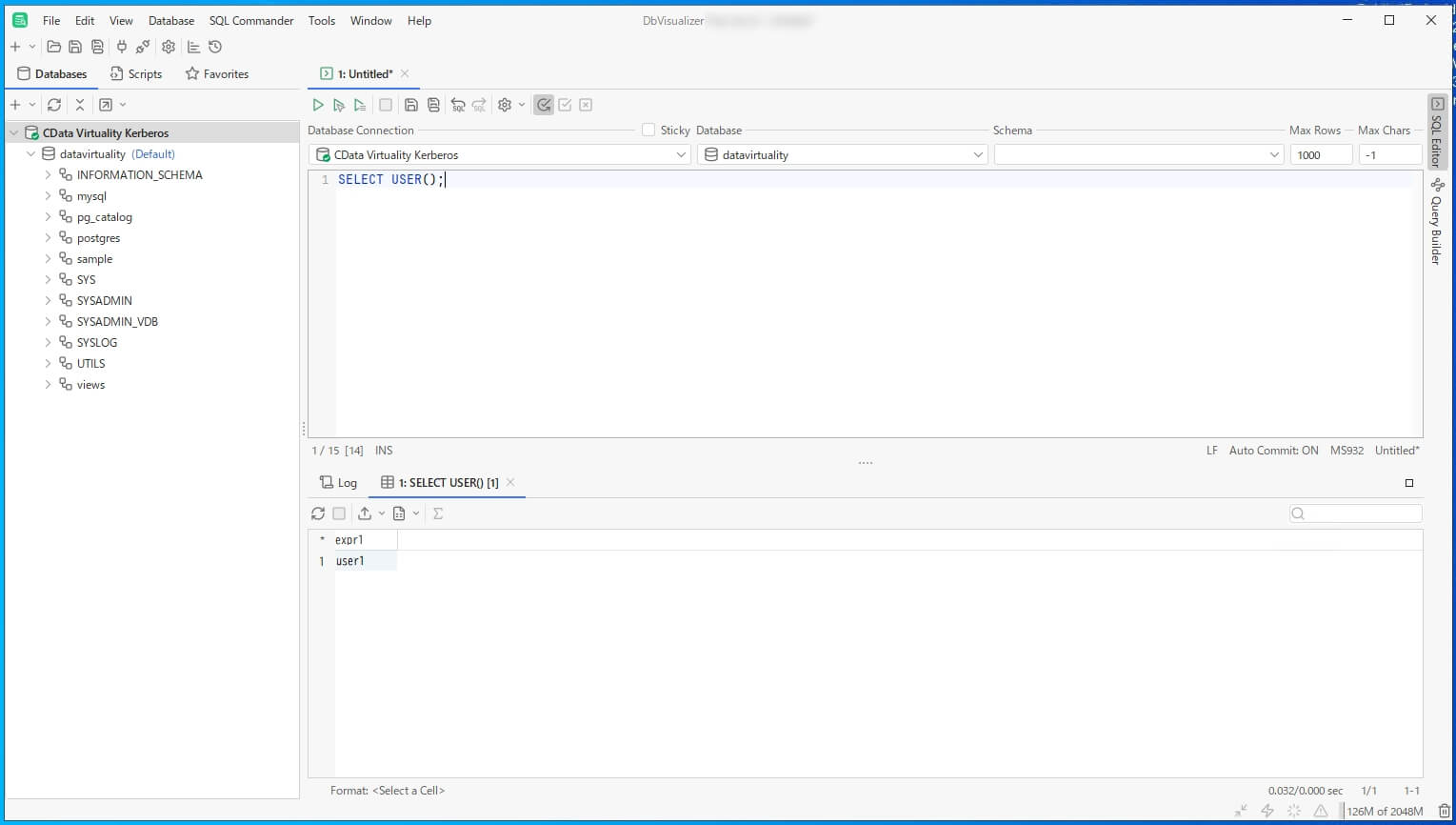Viewport: 1456px width, 825px height.
Task: Collapse the datavirtuality database node
Action: pos(30,154)
